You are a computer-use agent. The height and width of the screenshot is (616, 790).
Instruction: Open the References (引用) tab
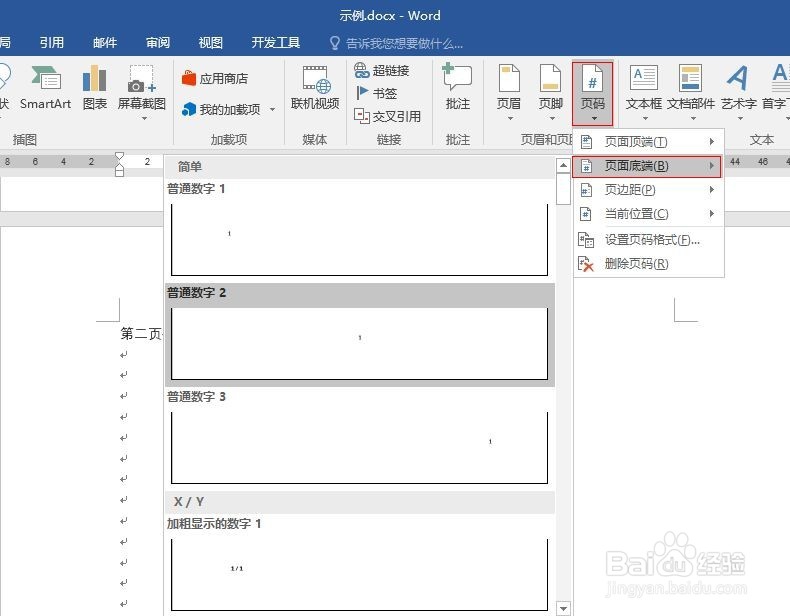[x=52, y=43]
